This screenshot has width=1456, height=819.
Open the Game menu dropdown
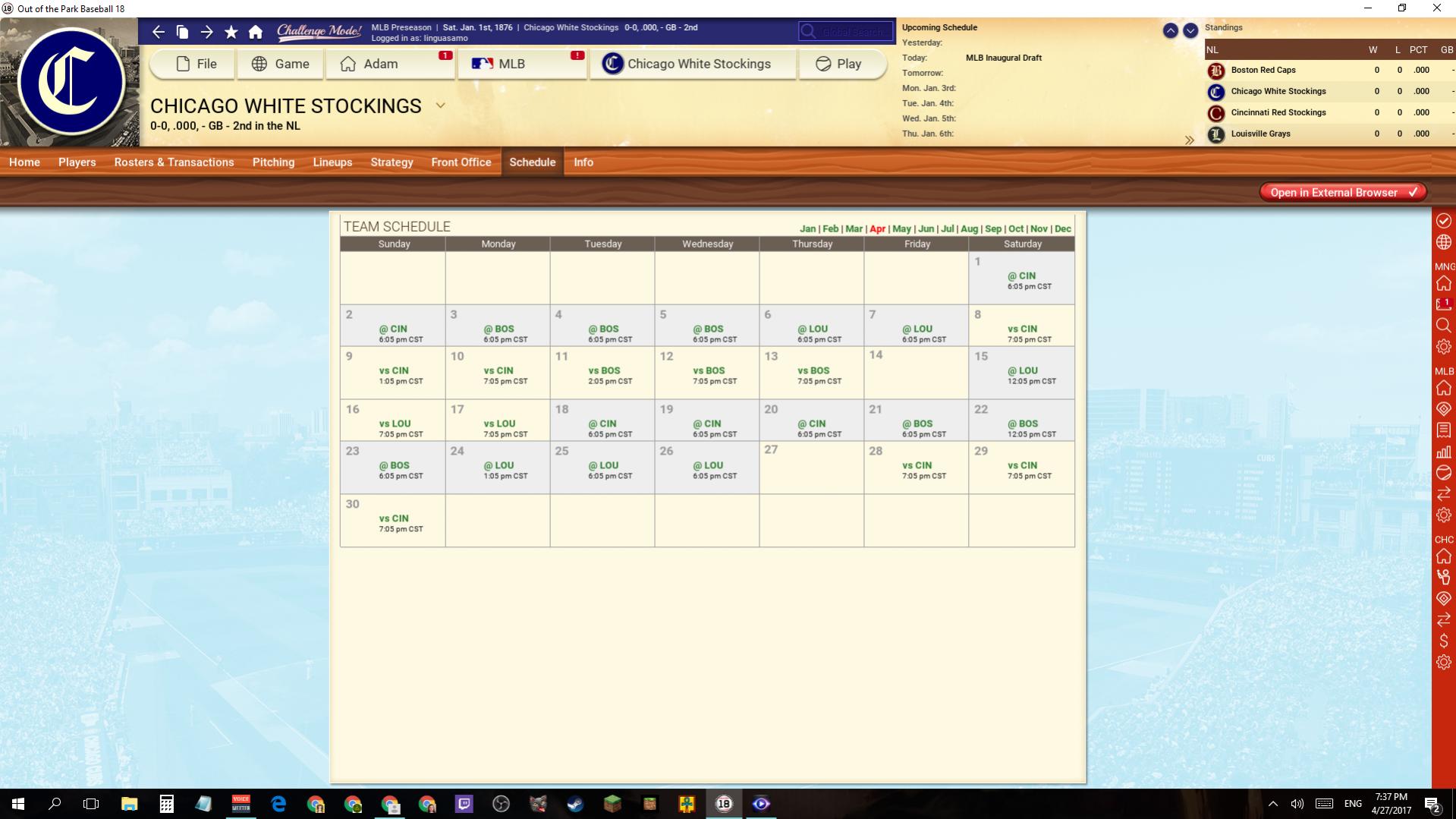(281, 64)
